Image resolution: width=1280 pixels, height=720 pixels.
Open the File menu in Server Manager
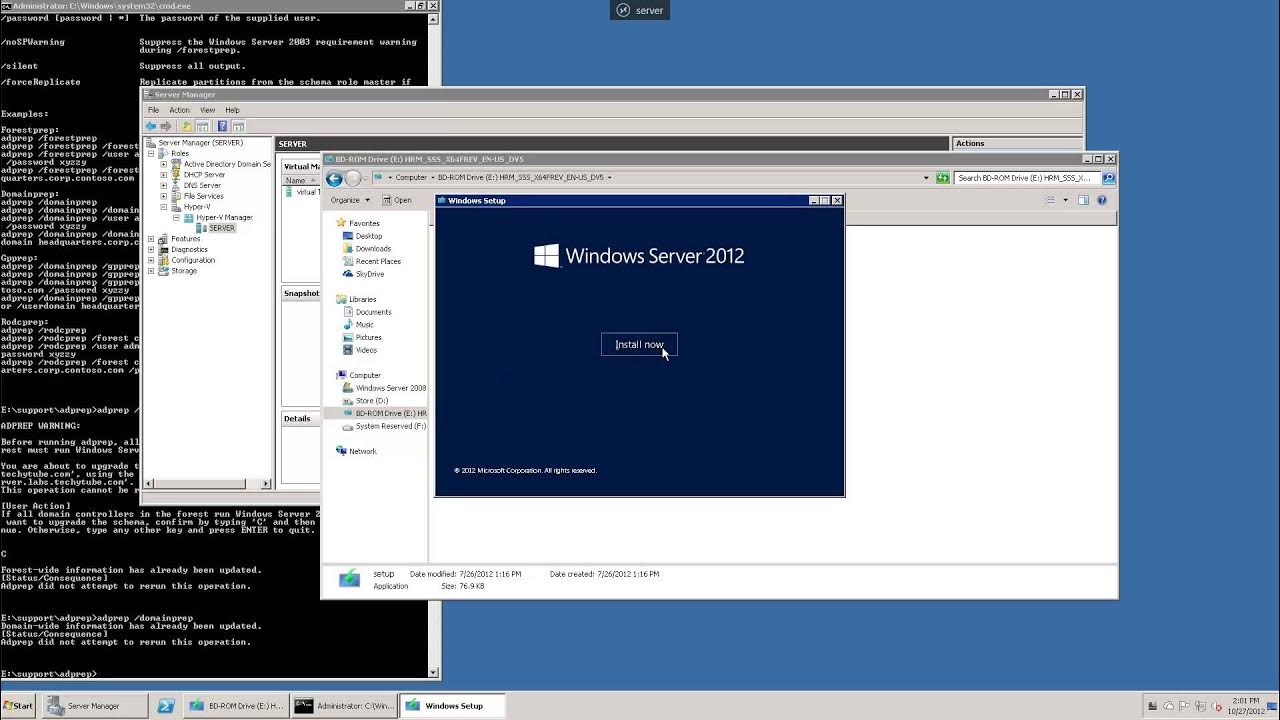pos(154,110)
